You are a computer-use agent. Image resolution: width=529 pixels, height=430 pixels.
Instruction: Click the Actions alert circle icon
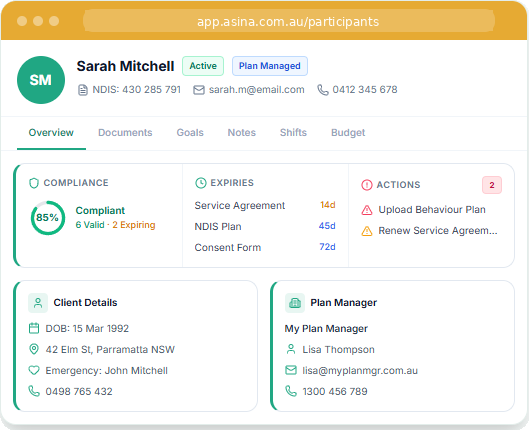[367, 185]
